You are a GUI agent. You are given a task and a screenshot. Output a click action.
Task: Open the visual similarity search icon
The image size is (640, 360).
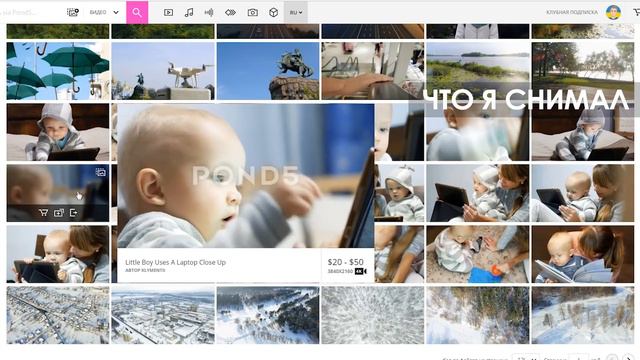pos(73,12)
